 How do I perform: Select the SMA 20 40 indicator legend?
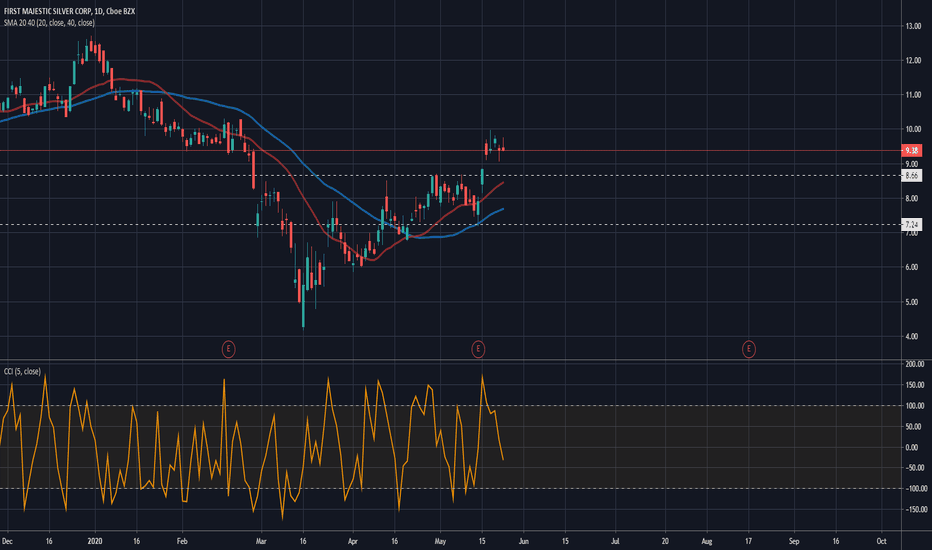[x=49, y=23]
